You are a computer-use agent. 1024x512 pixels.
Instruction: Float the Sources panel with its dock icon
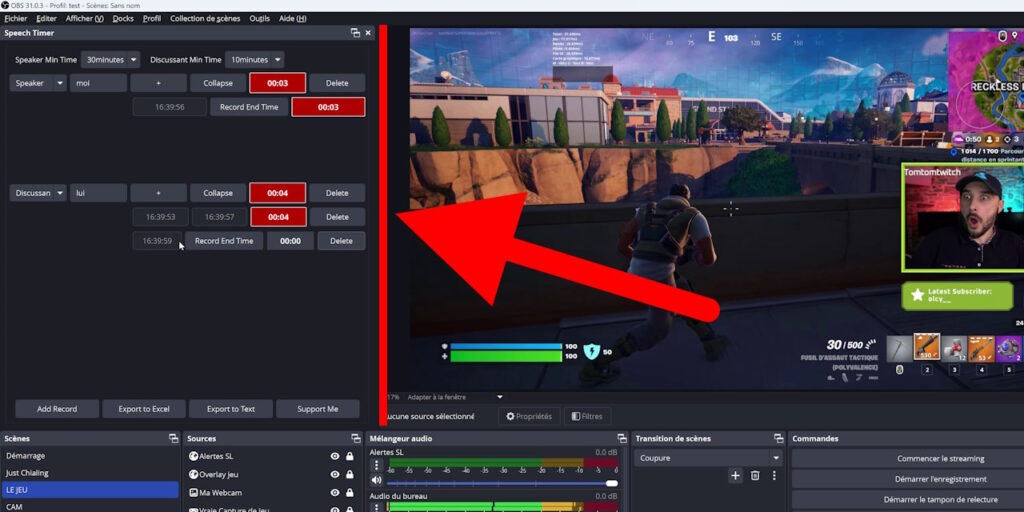click(x=355, y=439)
